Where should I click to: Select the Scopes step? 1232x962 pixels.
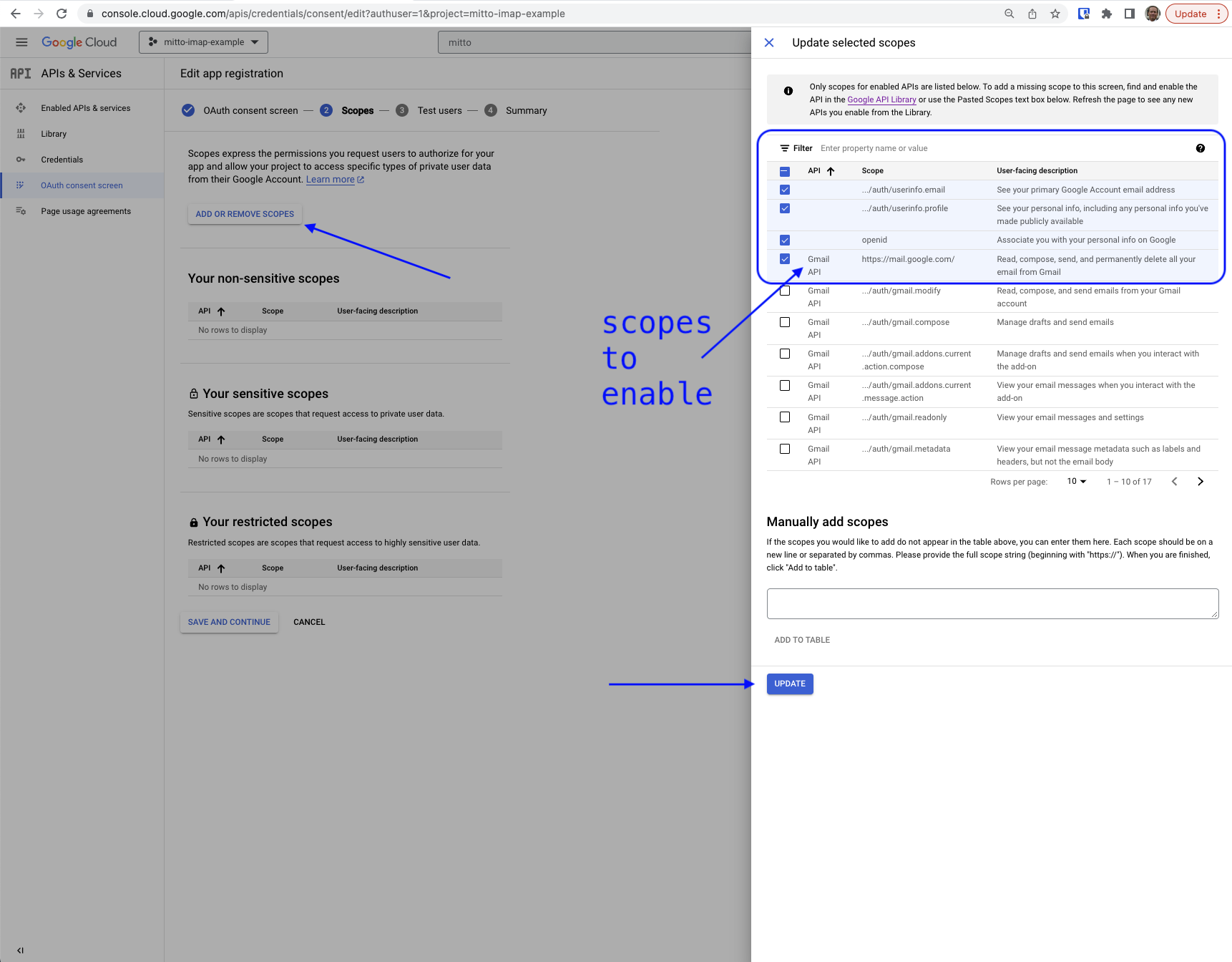tap(347, 110)
